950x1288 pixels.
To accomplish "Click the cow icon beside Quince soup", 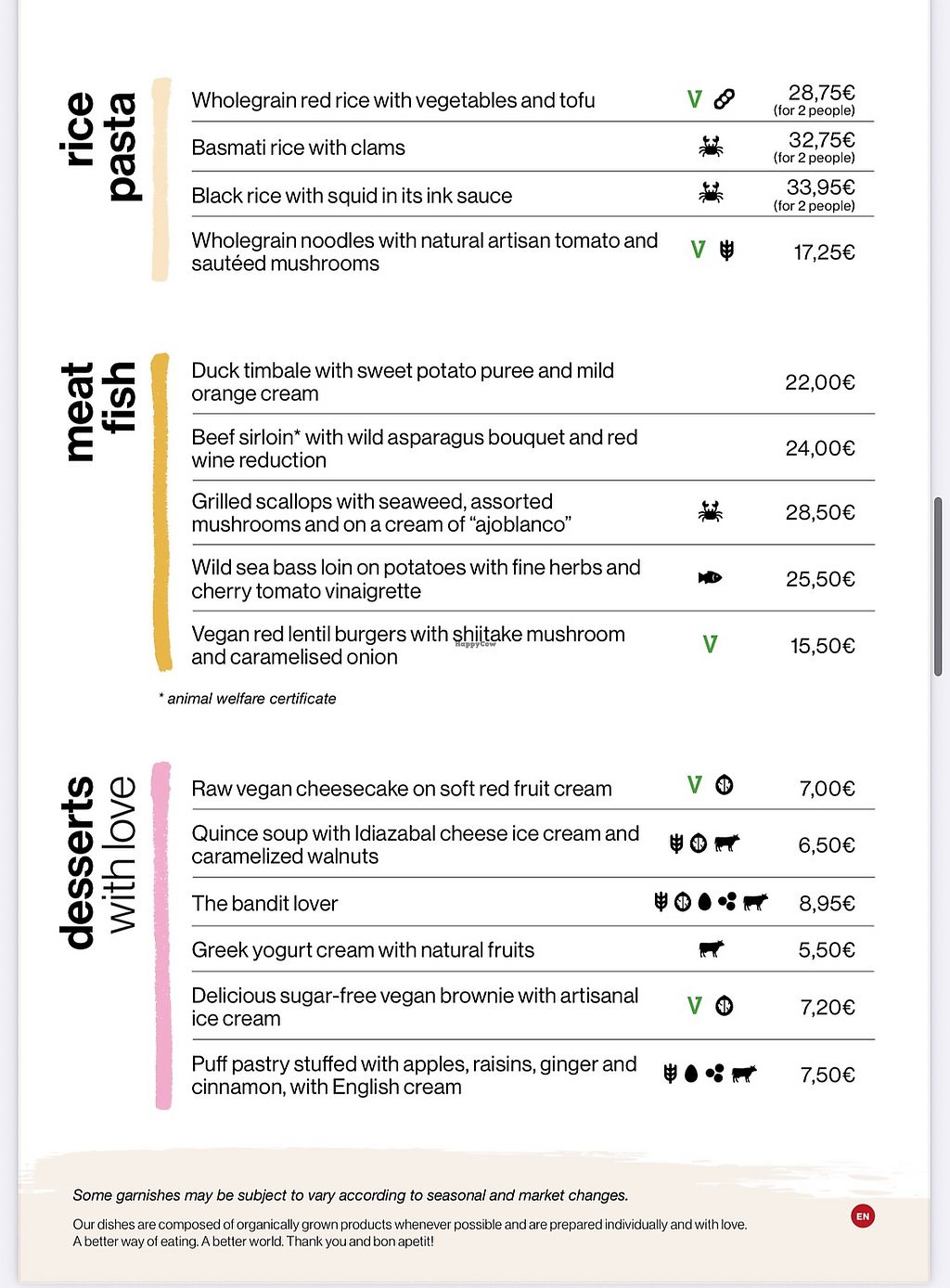I will click(x=726, y=843).
